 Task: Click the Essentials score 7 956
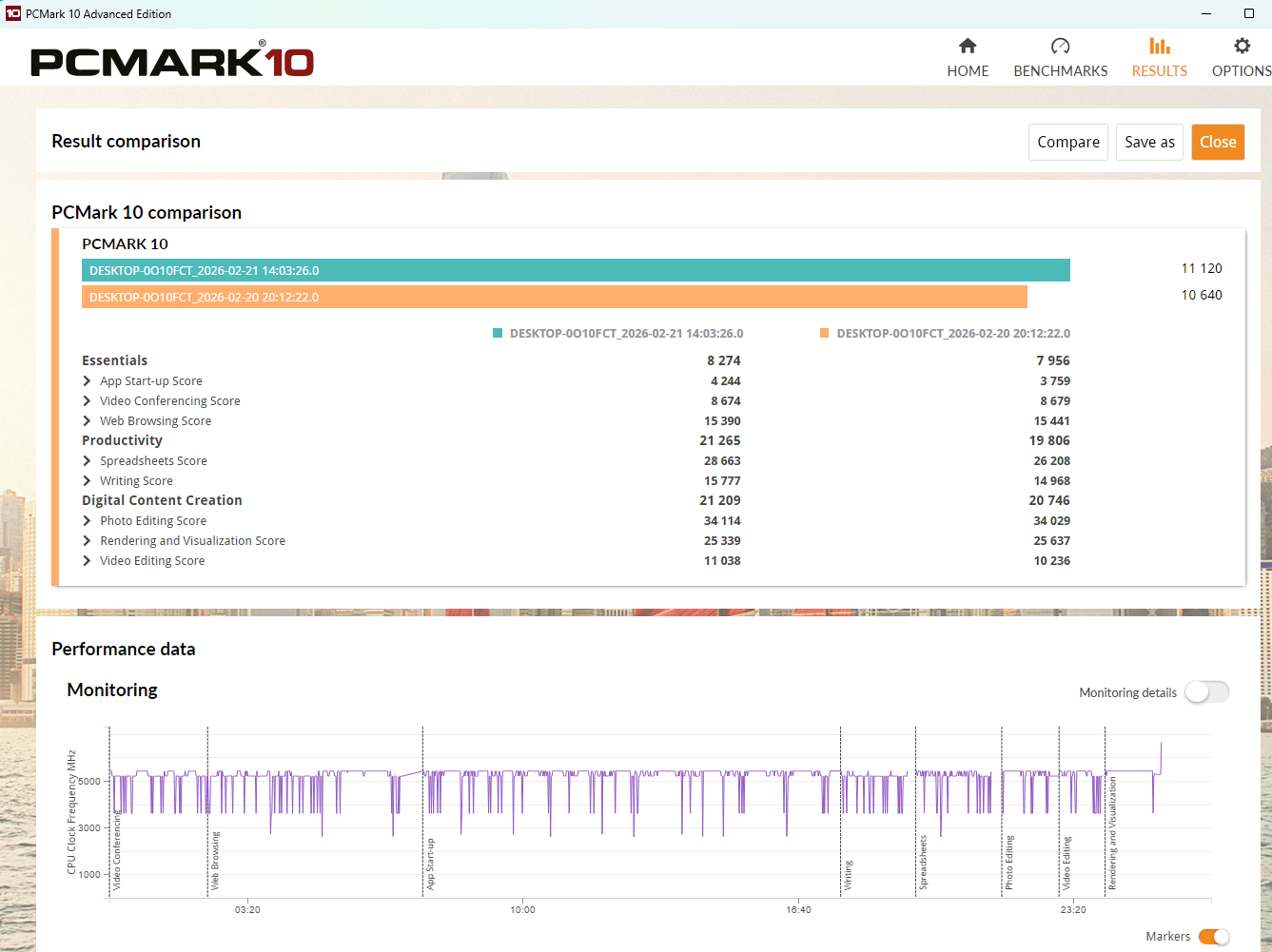coord(1053,360)
